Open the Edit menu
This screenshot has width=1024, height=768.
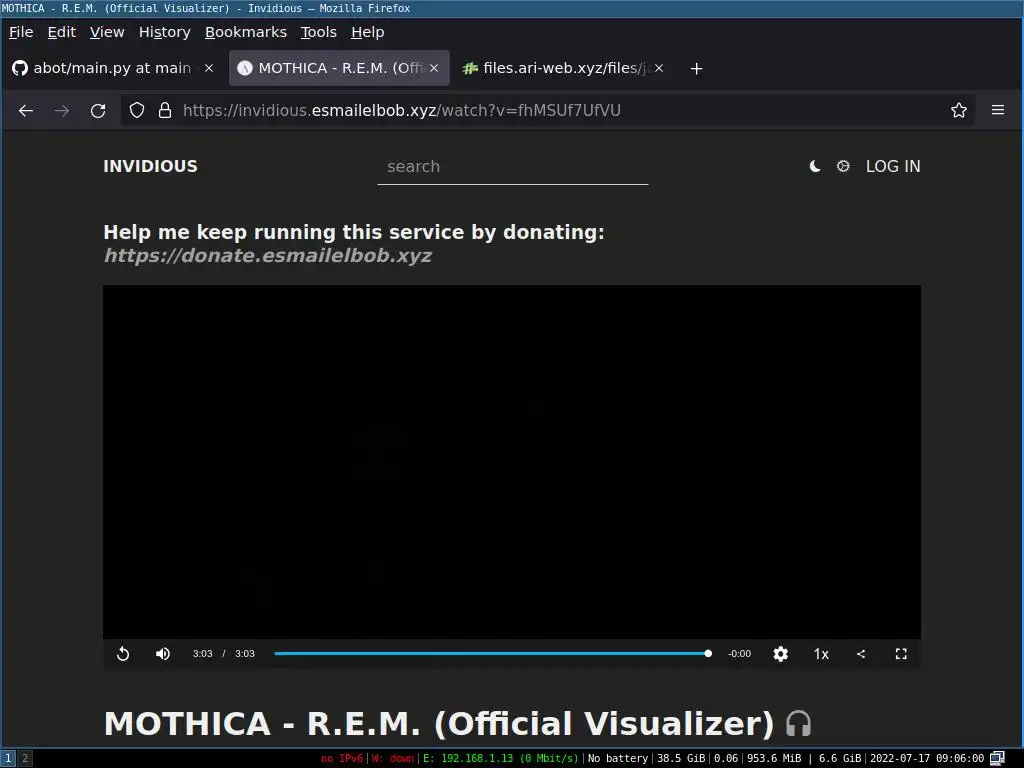(x=61, y=32)
